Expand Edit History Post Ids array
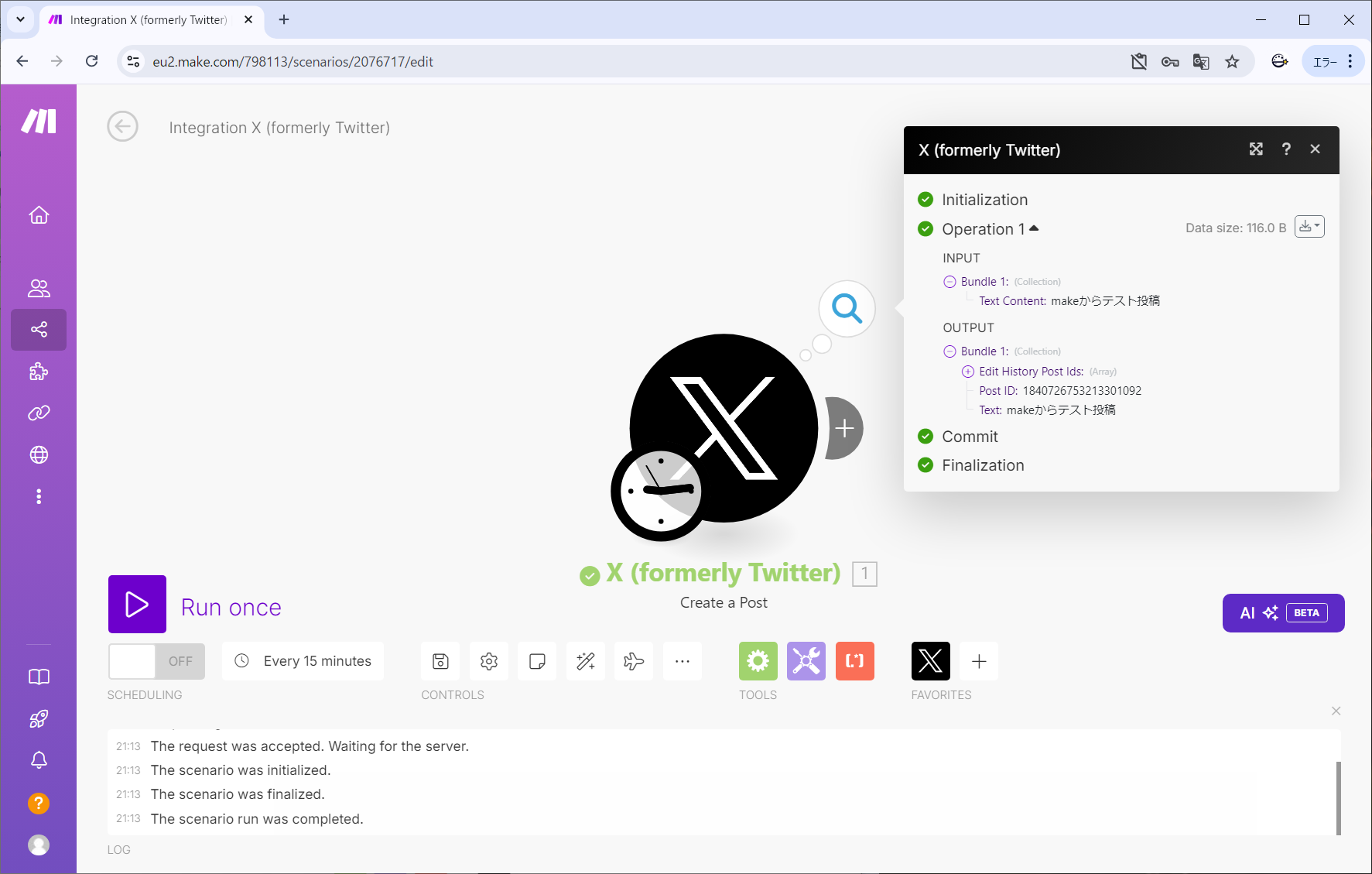Image resolution: width=1372 pixels, height=874 pixels. (968, 372)
